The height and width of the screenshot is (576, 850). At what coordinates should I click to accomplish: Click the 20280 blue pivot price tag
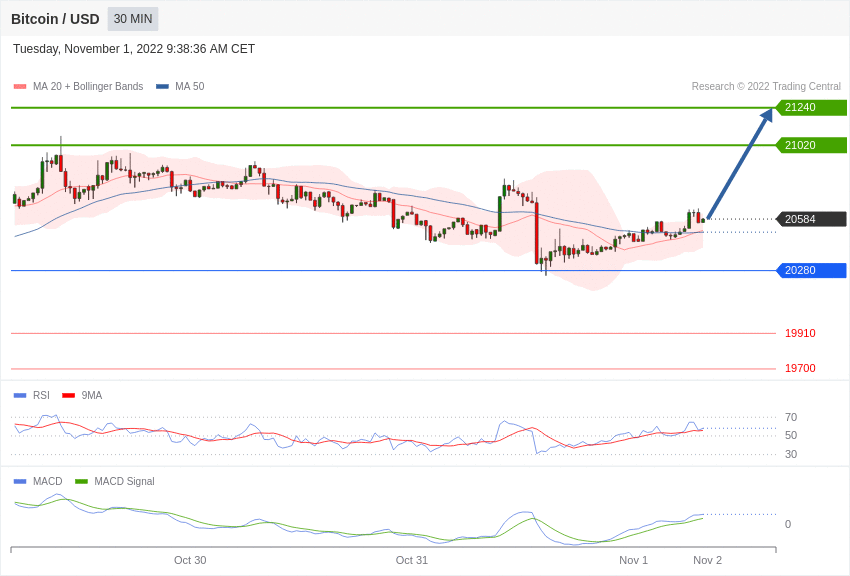811,270
